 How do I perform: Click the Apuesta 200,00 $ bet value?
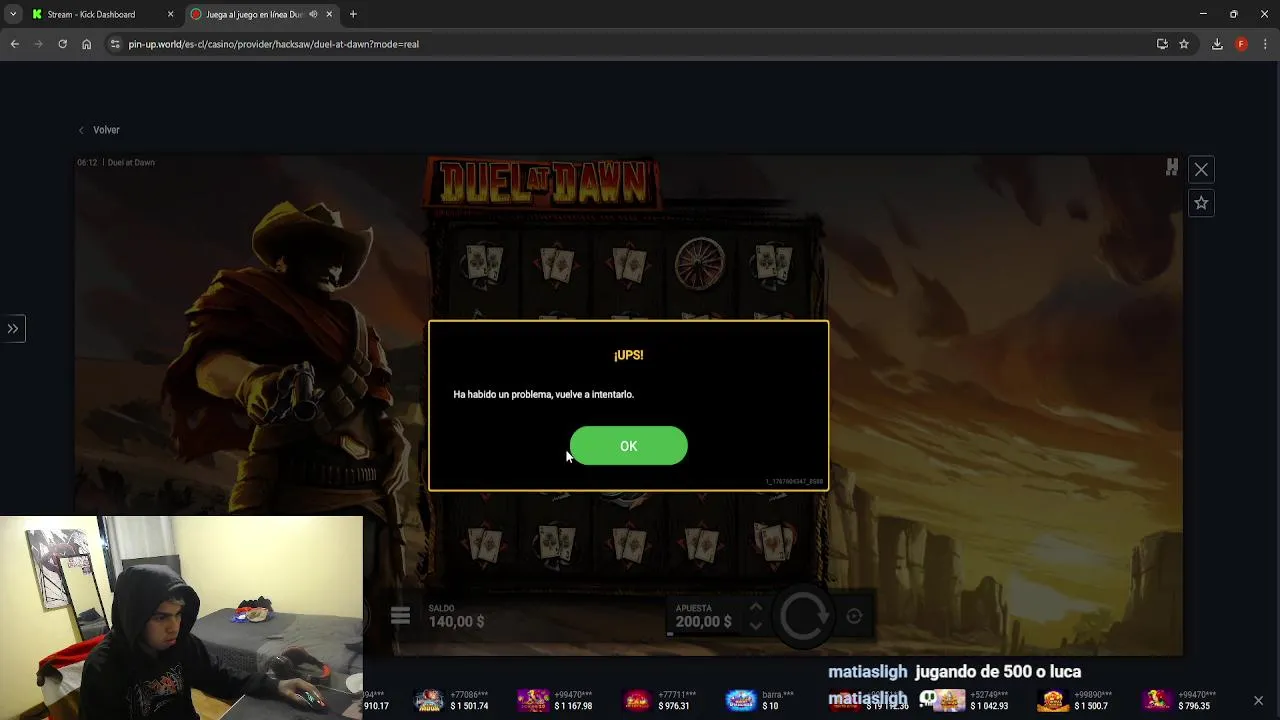coord(703,622)
